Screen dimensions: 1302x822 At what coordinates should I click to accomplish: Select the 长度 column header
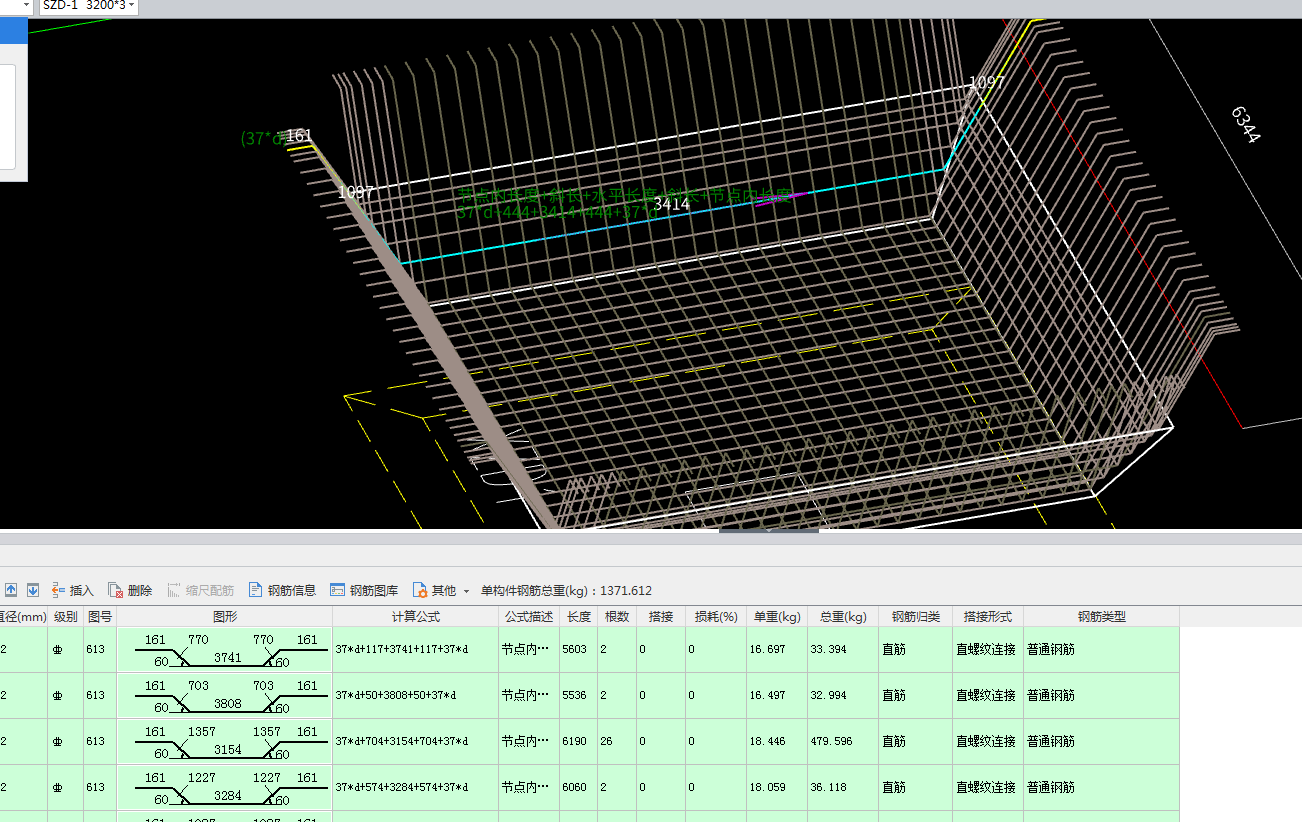click(579, 617)
